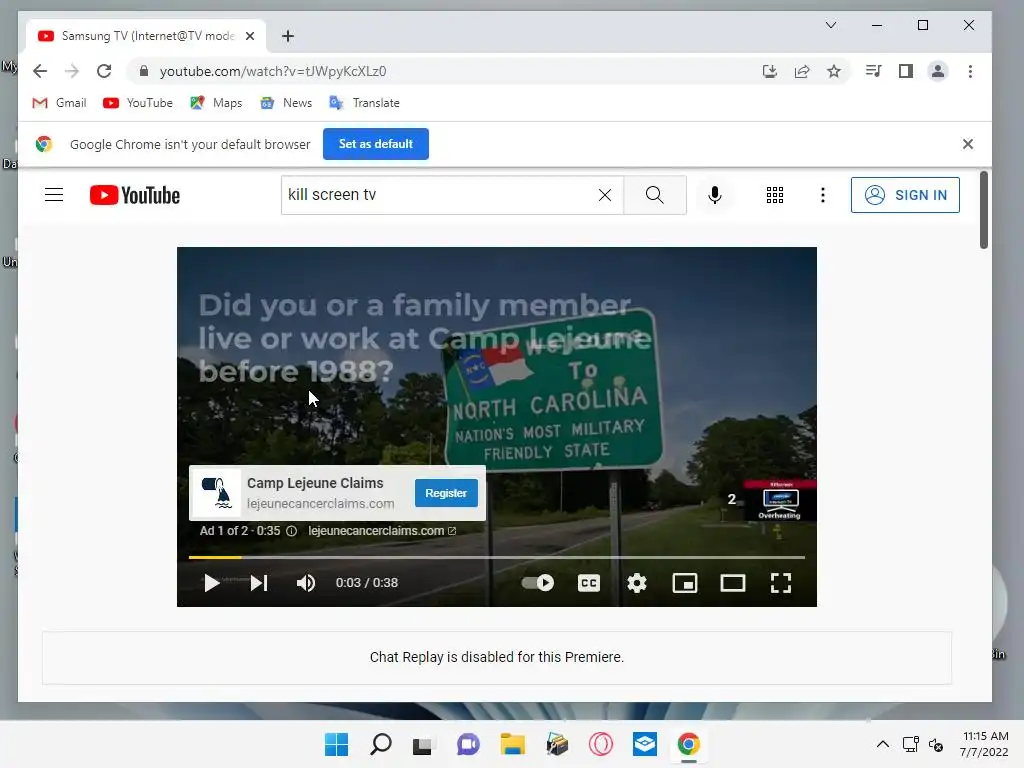The height and width of the screenshot is (768, 1024).
Task: Open File Explorer from taskbar
Action: click(513, 744)
